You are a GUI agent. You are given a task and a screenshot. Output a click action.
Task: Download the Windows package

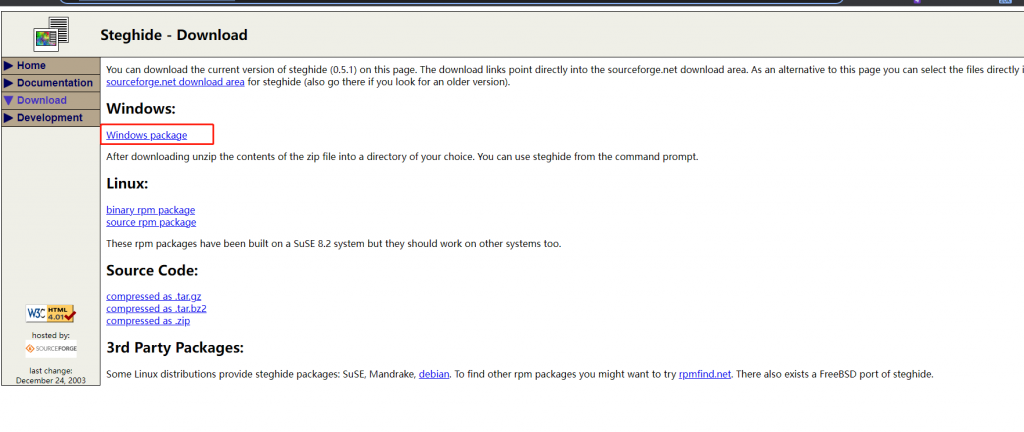[146, 135]
